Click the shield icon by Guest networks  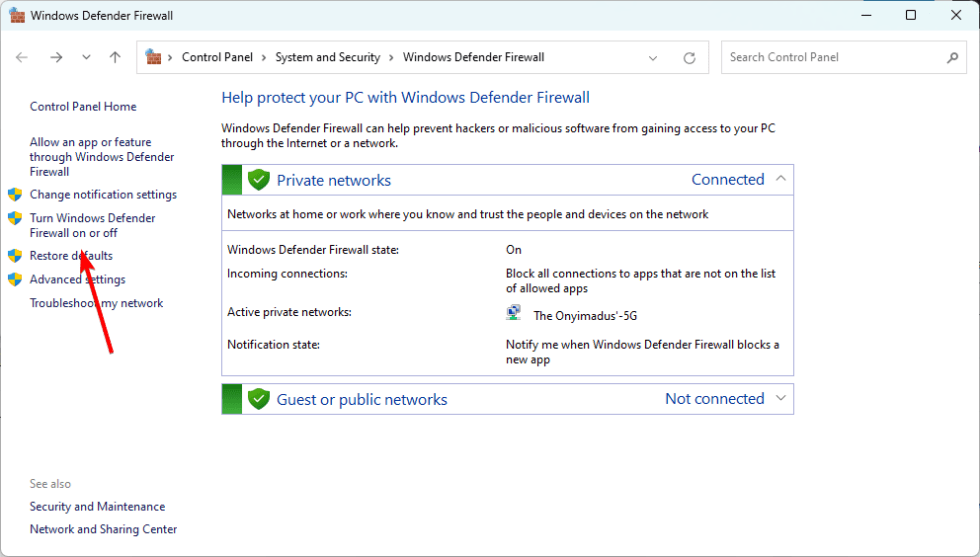tap(259, 399)
